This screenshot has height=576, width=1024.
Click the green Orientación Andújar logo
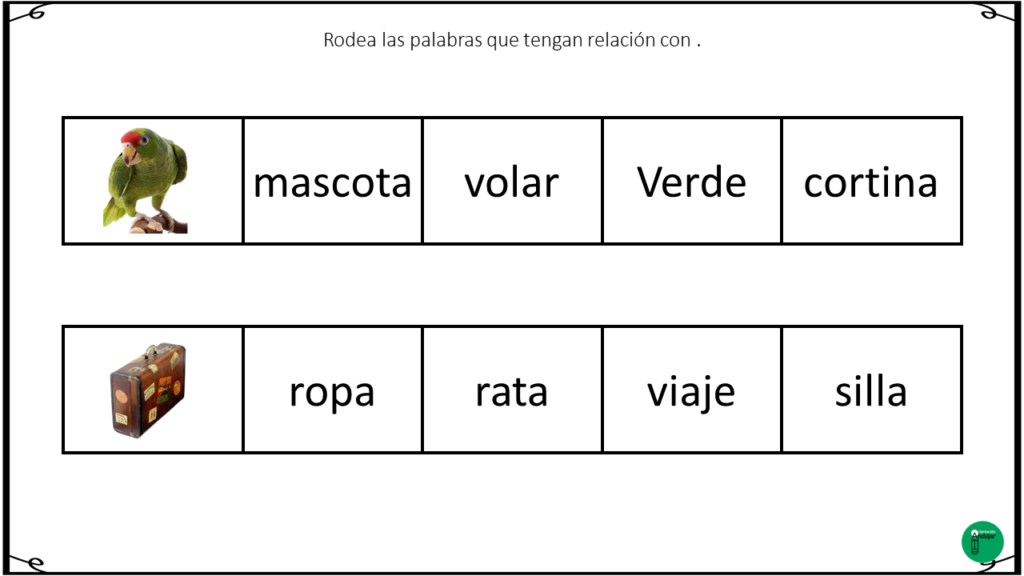981,541
